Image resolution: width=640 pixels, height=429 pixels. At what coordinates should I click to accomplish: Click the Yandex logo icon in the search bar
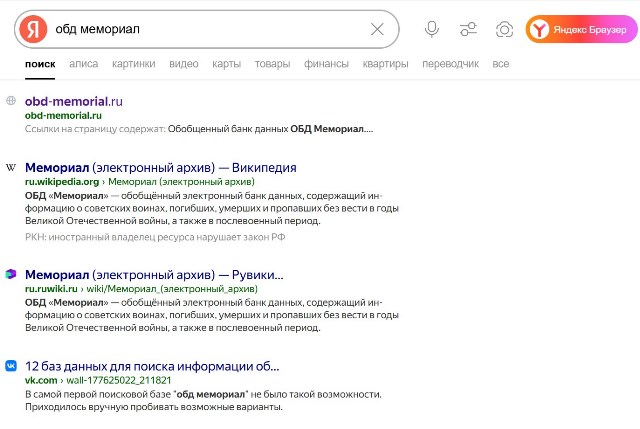click(x=33, y=29)
